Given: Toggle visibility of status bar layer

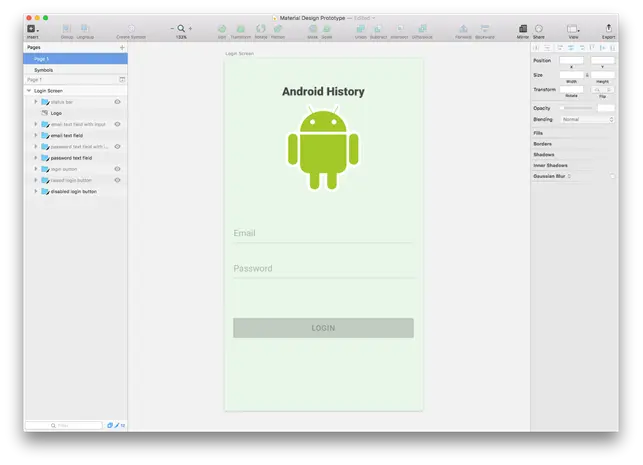Looking at the screenshot, I should coord(117,102).
